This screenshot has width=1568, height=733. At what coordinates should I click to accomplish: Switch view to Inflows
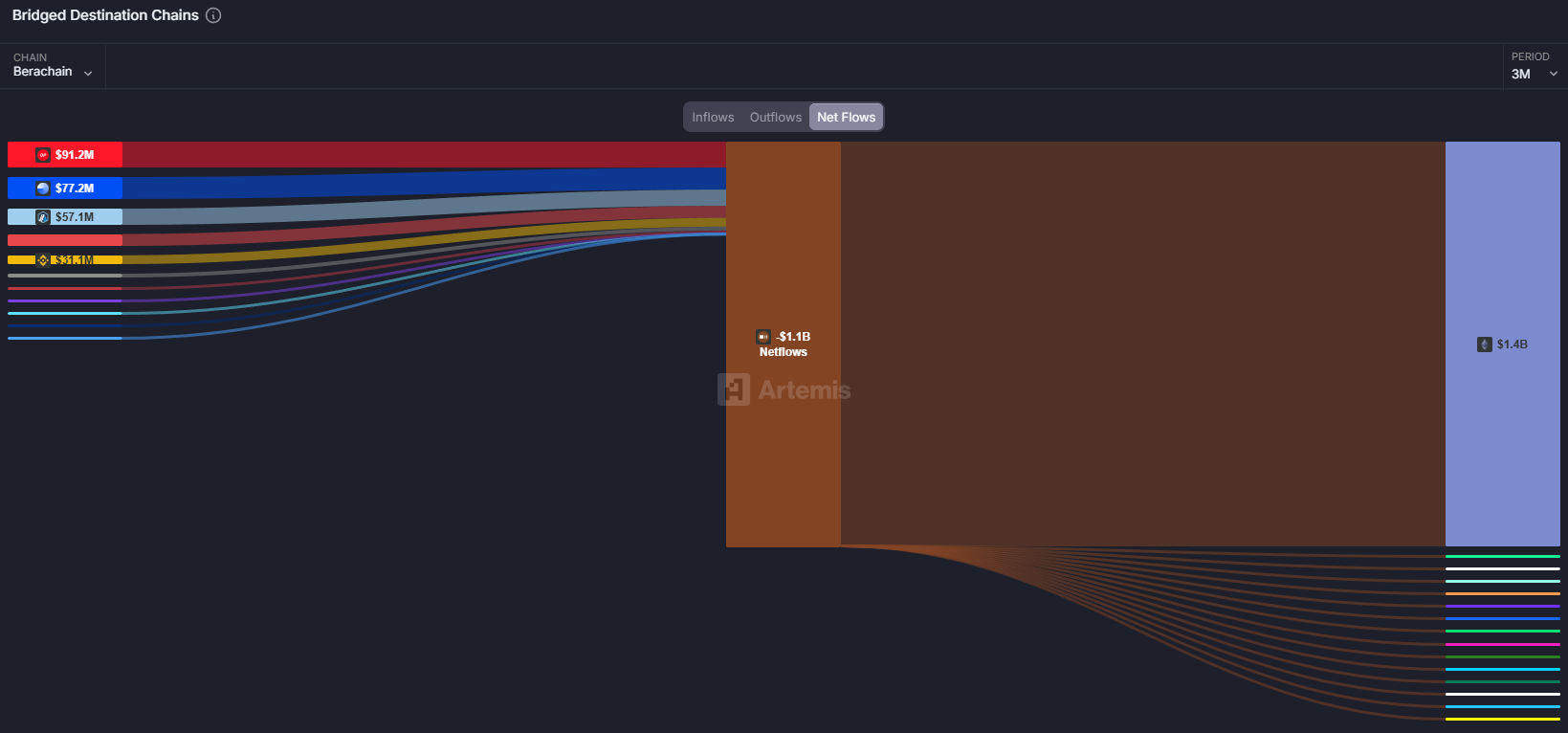713,117
